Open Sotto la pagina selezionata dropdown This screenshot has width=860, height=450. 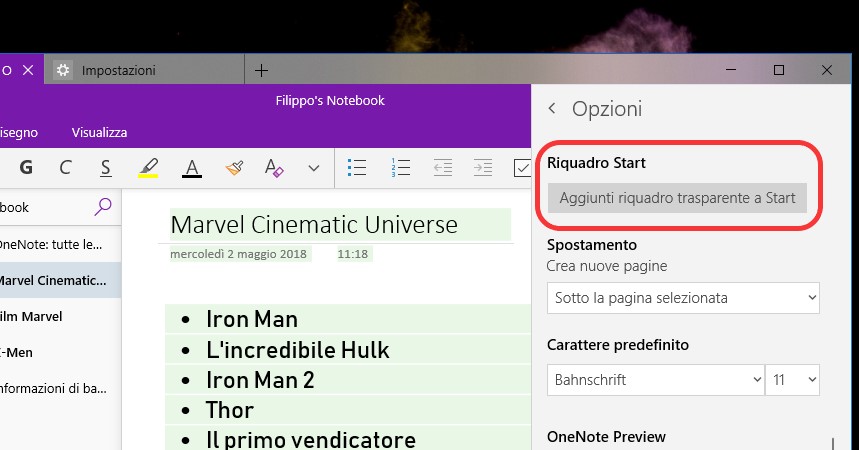click(x=683, y=298)
